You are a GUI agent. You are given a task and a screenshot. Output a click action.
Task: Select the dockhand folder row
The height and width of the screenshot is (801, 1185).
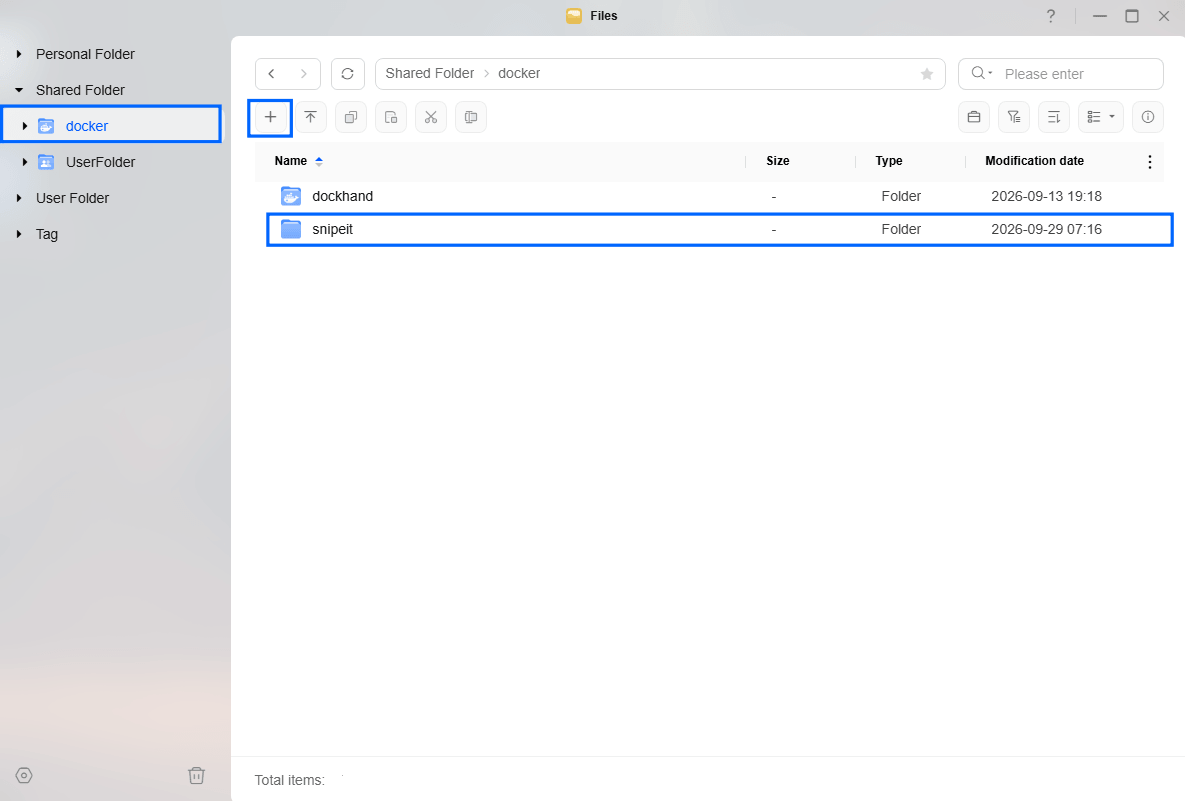[709, 196]
